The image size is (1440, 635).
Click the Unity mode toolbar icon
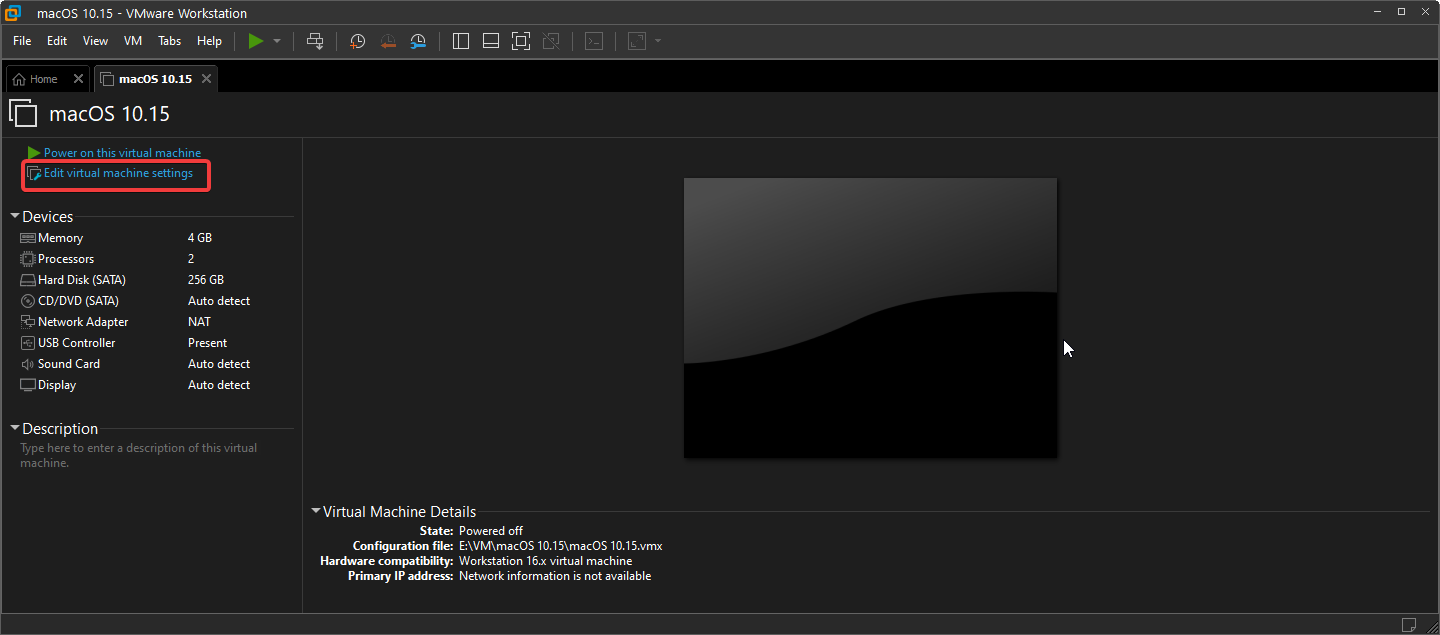[x=551, y=41]
